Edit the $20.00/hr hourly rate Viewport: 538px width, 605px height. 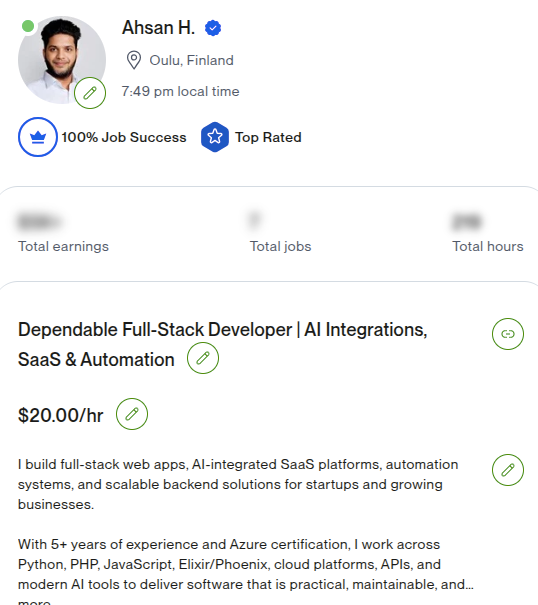[132, 414]
